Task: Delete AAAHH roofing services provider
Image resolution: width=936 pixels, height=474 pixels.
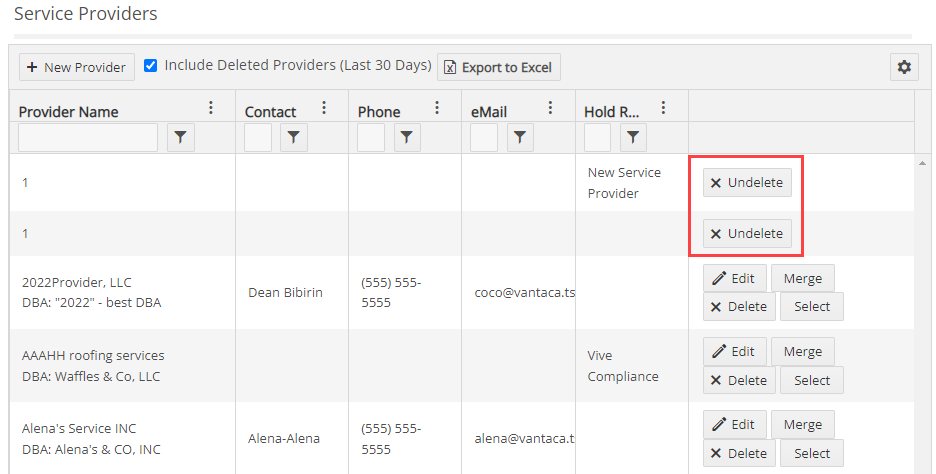Action: [739, 380]
